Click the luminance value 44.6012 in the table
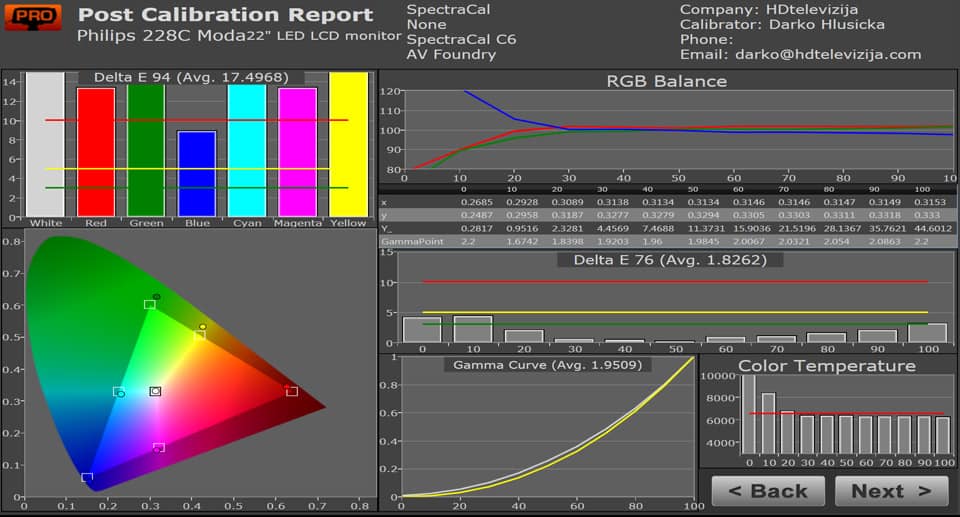Screen dimensions: 960x517 (932, 228)
